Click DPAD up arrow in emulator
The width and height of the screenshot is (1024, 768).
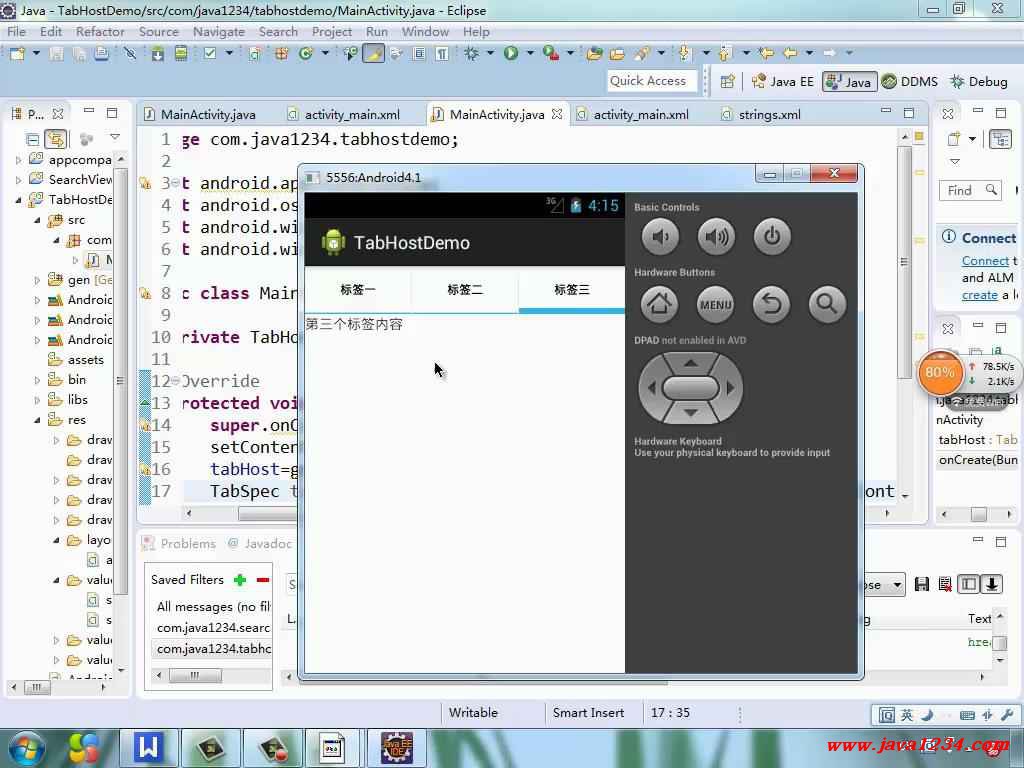[x=690, y=363]
